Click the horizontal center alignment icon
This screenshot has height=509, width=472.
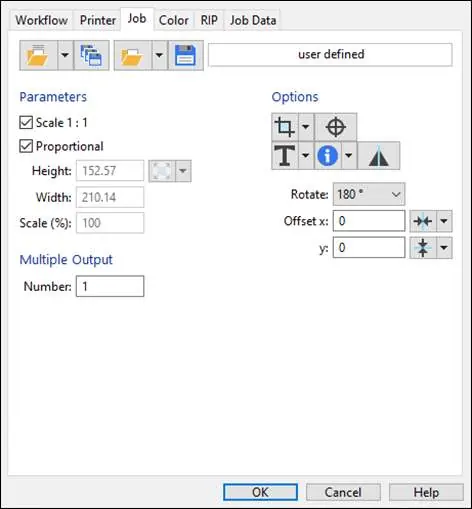point(423,221)
